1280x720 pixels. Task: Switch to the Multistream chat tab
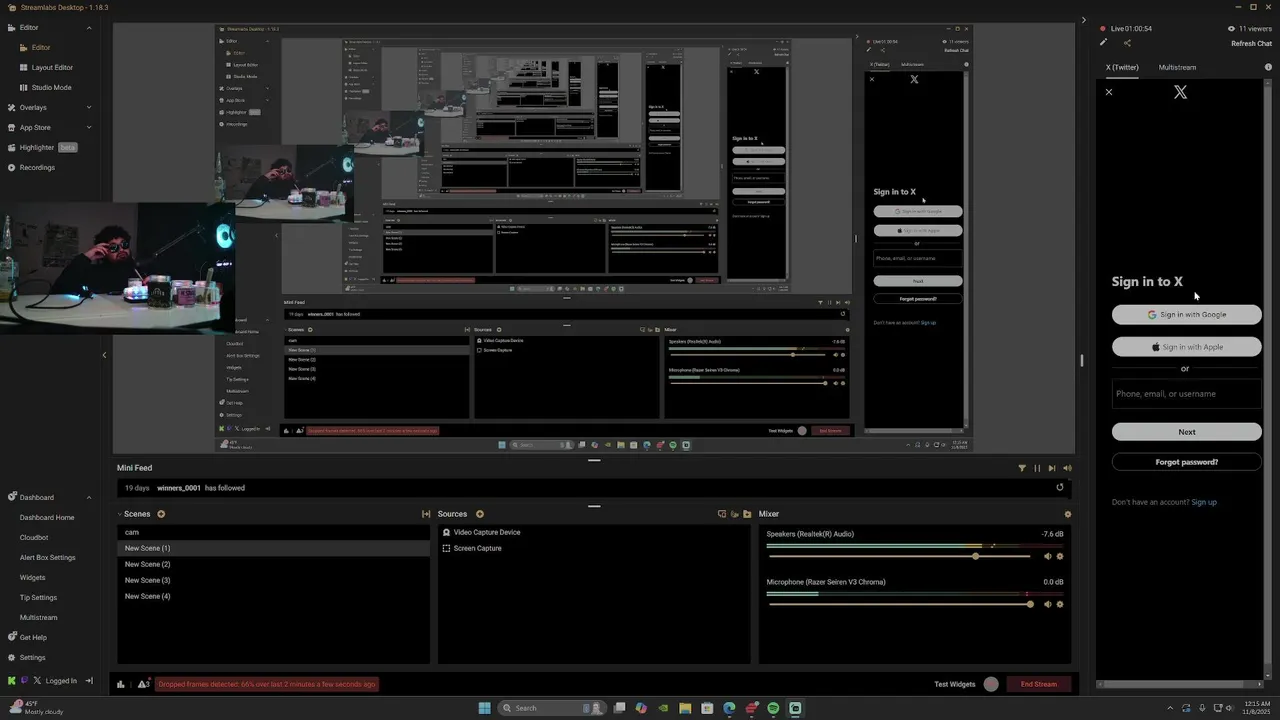tap(1177, 67)
